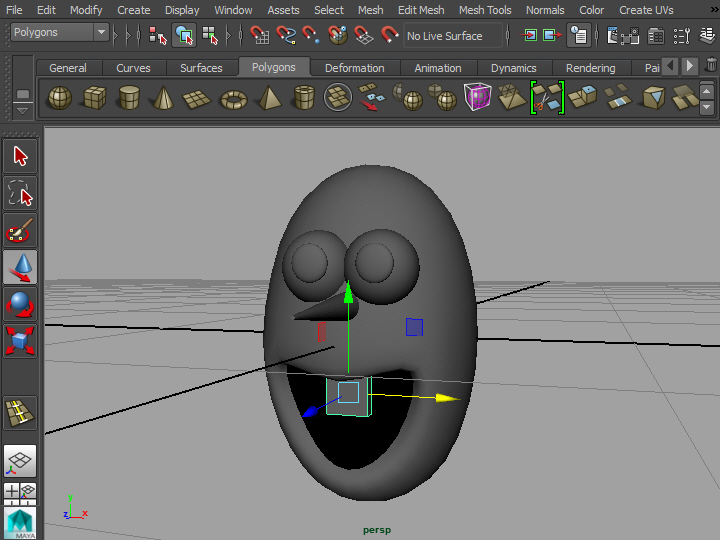720x540 pixels.
Task: Add a polygon torus from the shelf
Action: coord(234,98)
